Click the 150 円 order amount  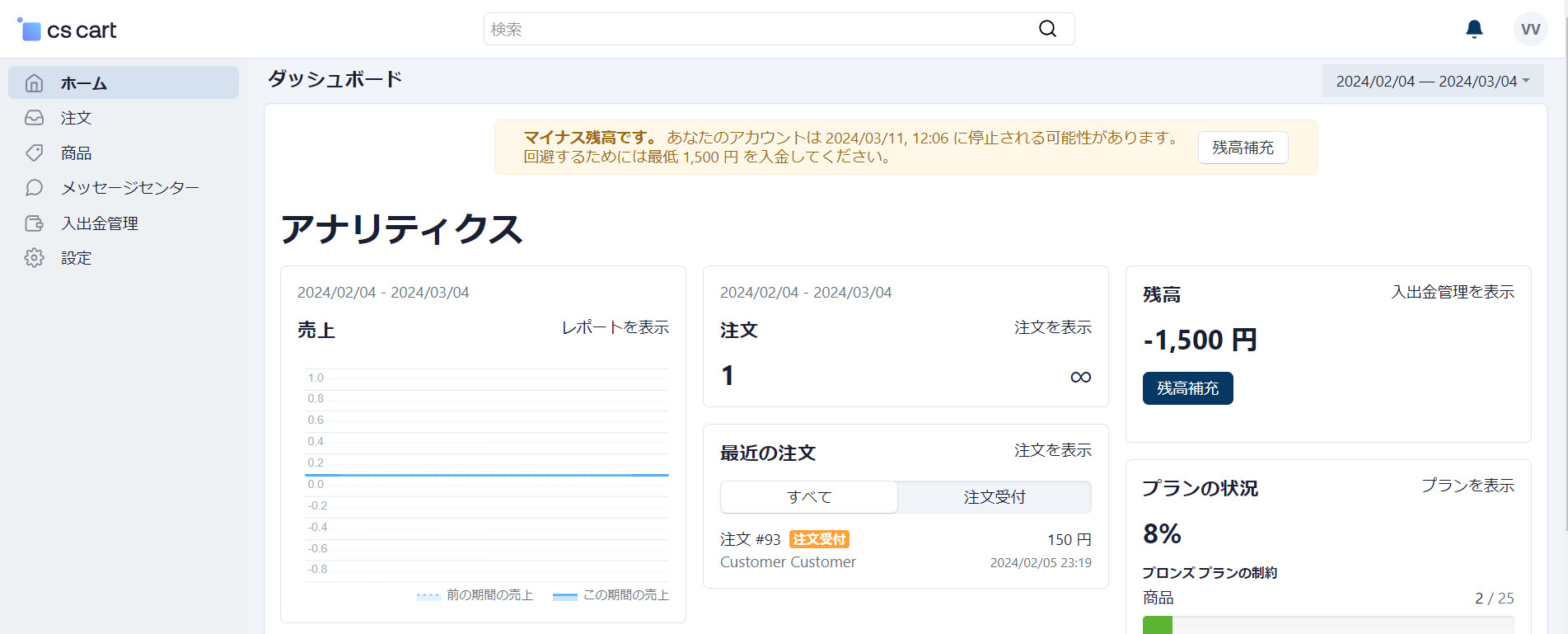(1069, 539)
